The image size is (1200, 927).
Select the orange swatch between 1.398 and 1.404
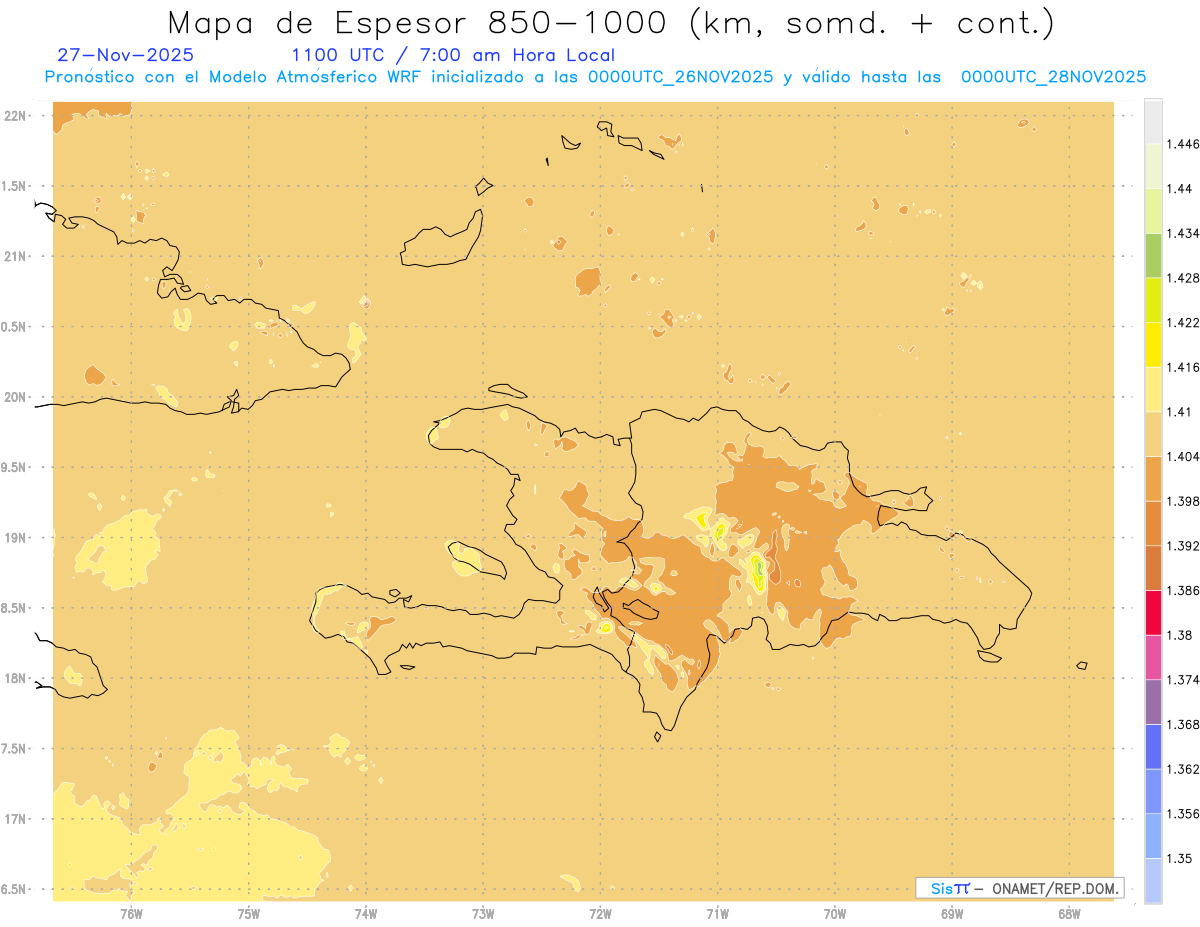[1152, 479]
